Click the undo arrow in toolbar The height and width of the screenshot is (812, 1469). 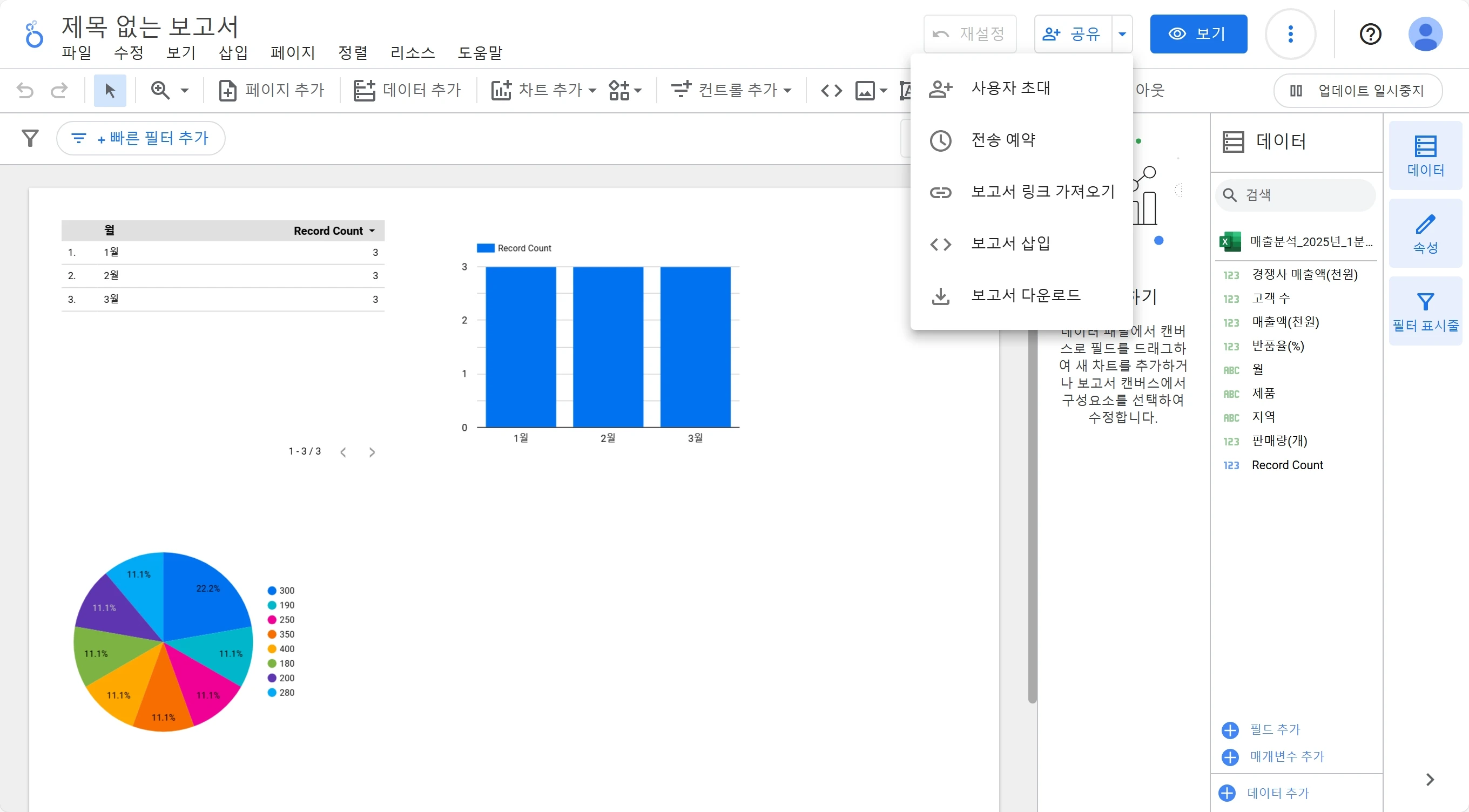pyautogui.click(x=25, y=90)
